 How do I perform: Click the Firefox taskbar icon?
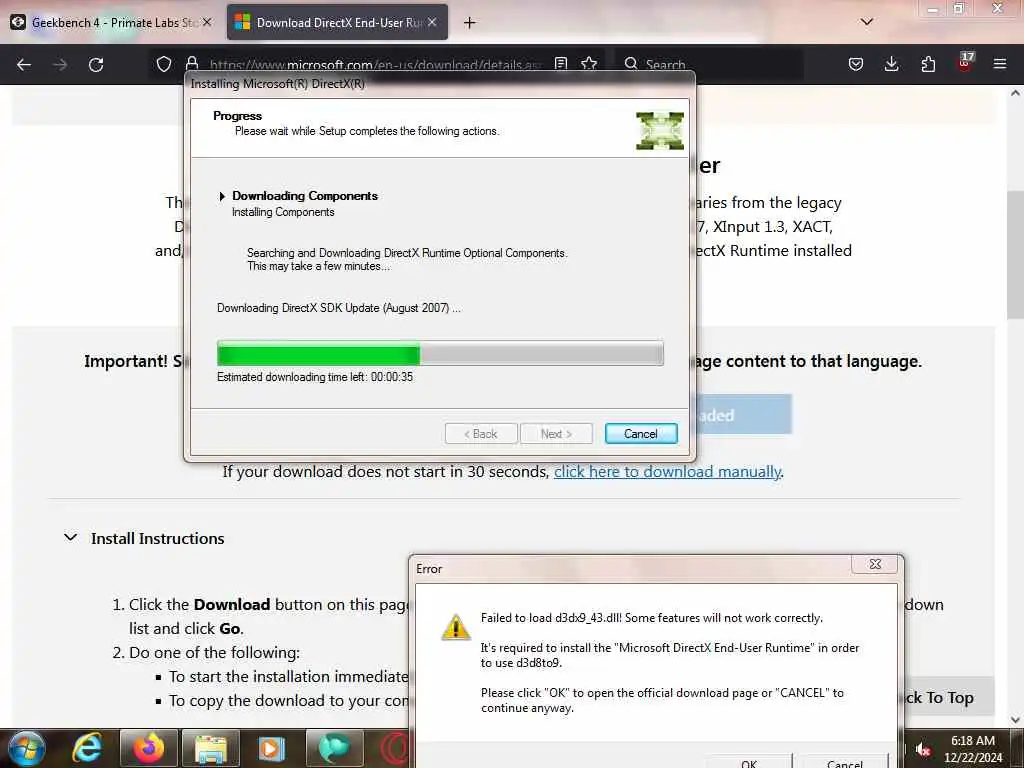[149, 748]
